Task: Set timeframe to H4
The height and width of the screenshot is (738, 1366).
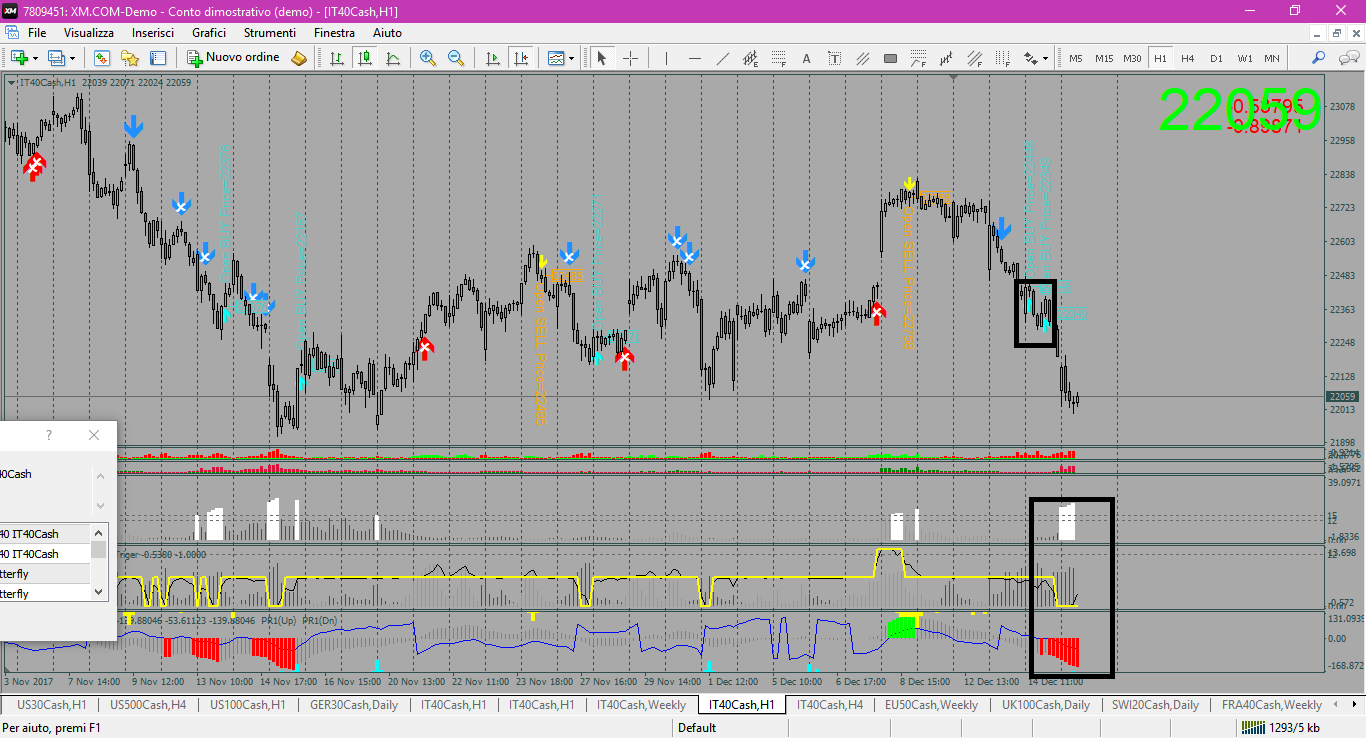Action: coord(1188,58)
